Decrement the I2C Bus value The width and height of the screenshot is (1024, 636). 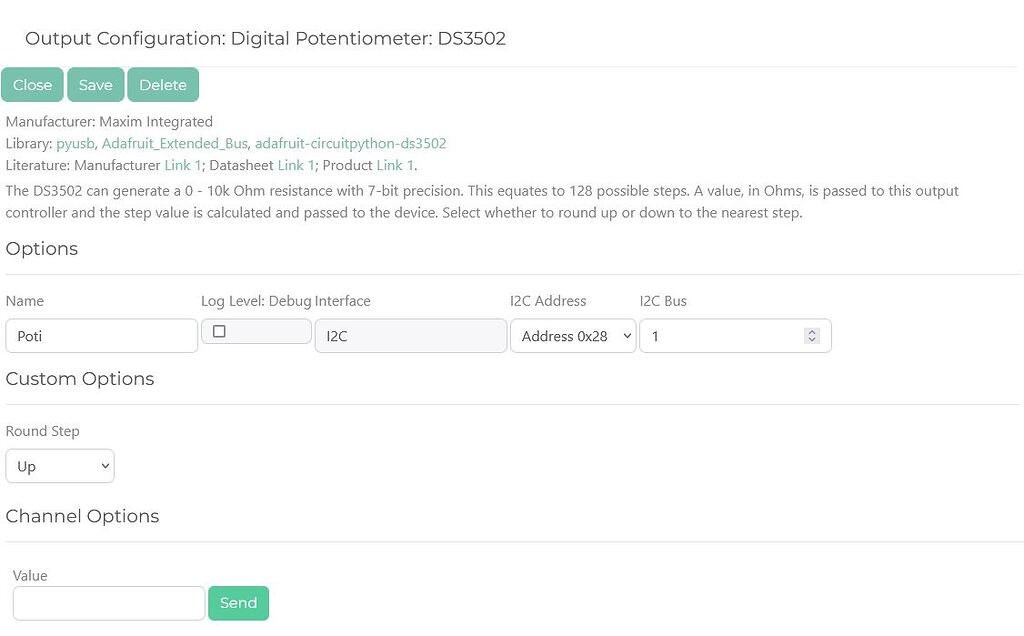pos(812,340)
